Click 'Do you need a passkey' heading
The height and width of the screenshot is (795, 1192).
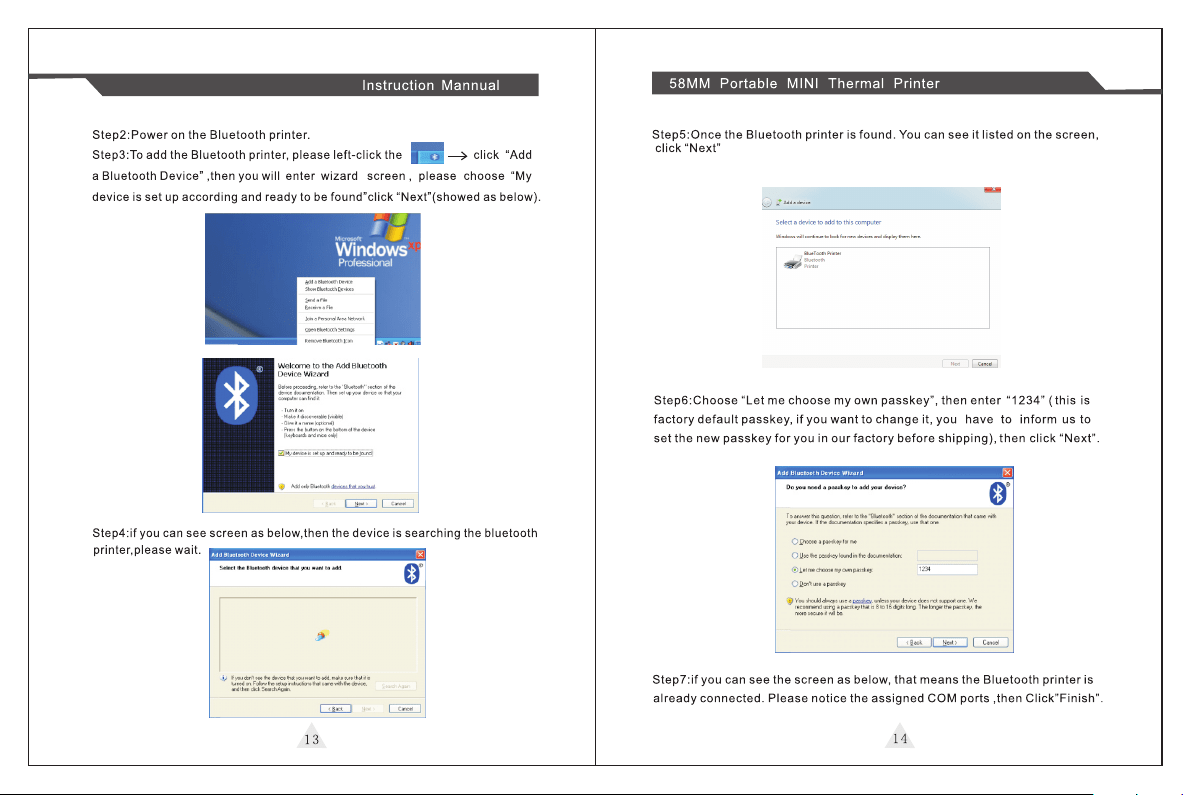846,487
